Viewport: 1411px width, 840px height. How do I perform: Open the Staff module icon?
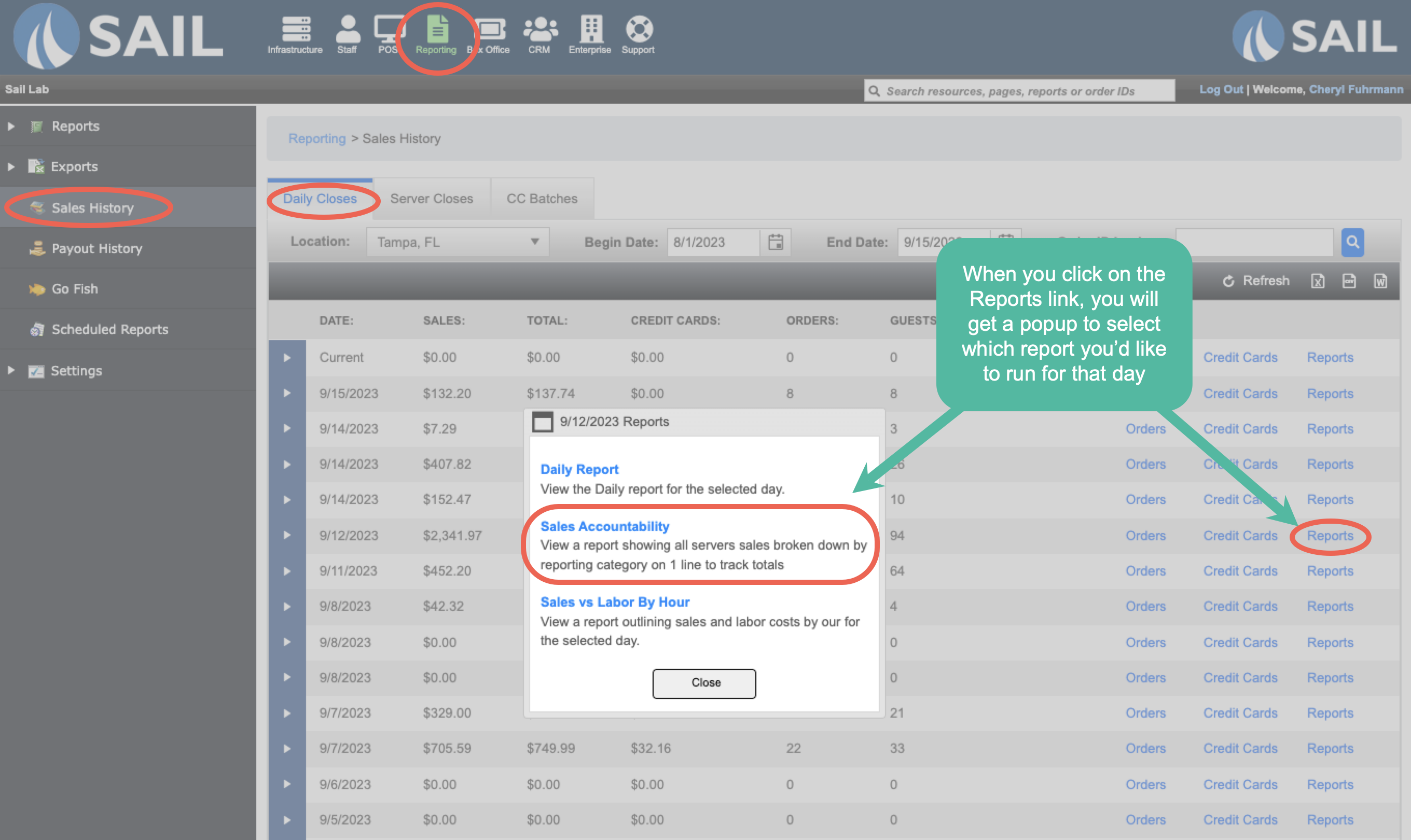tap(347, 30)
